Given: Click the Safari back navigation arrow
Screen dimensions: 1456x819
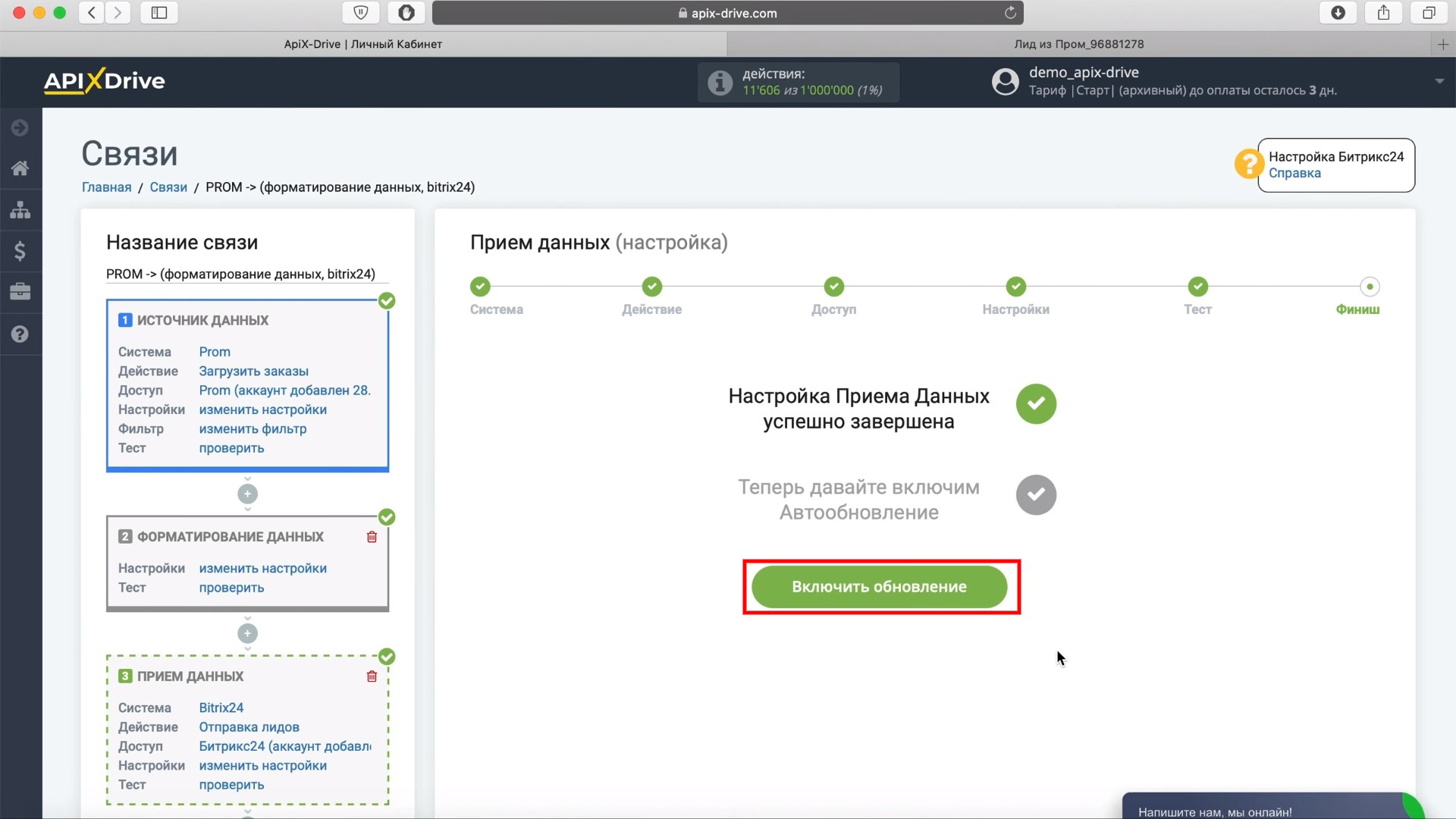Looking at the screenshot, I should pyautogui.click(x=92, y=13).
